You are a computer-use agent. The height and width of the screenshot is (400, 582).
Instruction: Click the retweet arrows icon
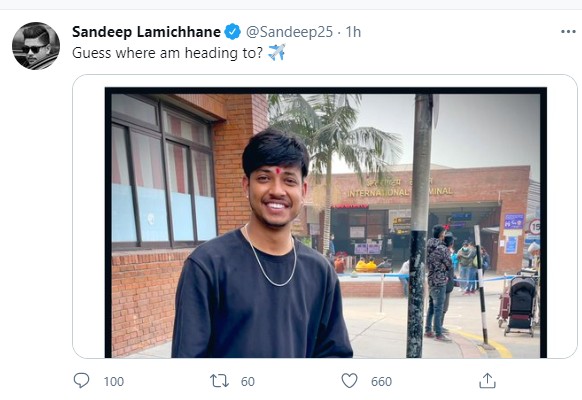pos(219,381)
